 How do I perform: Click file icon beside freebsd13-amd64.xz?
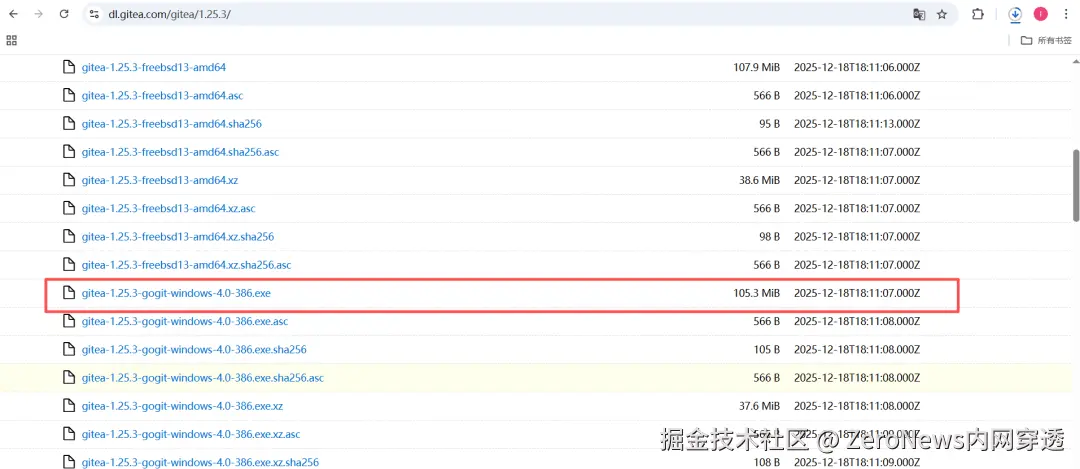pos(68,180)
